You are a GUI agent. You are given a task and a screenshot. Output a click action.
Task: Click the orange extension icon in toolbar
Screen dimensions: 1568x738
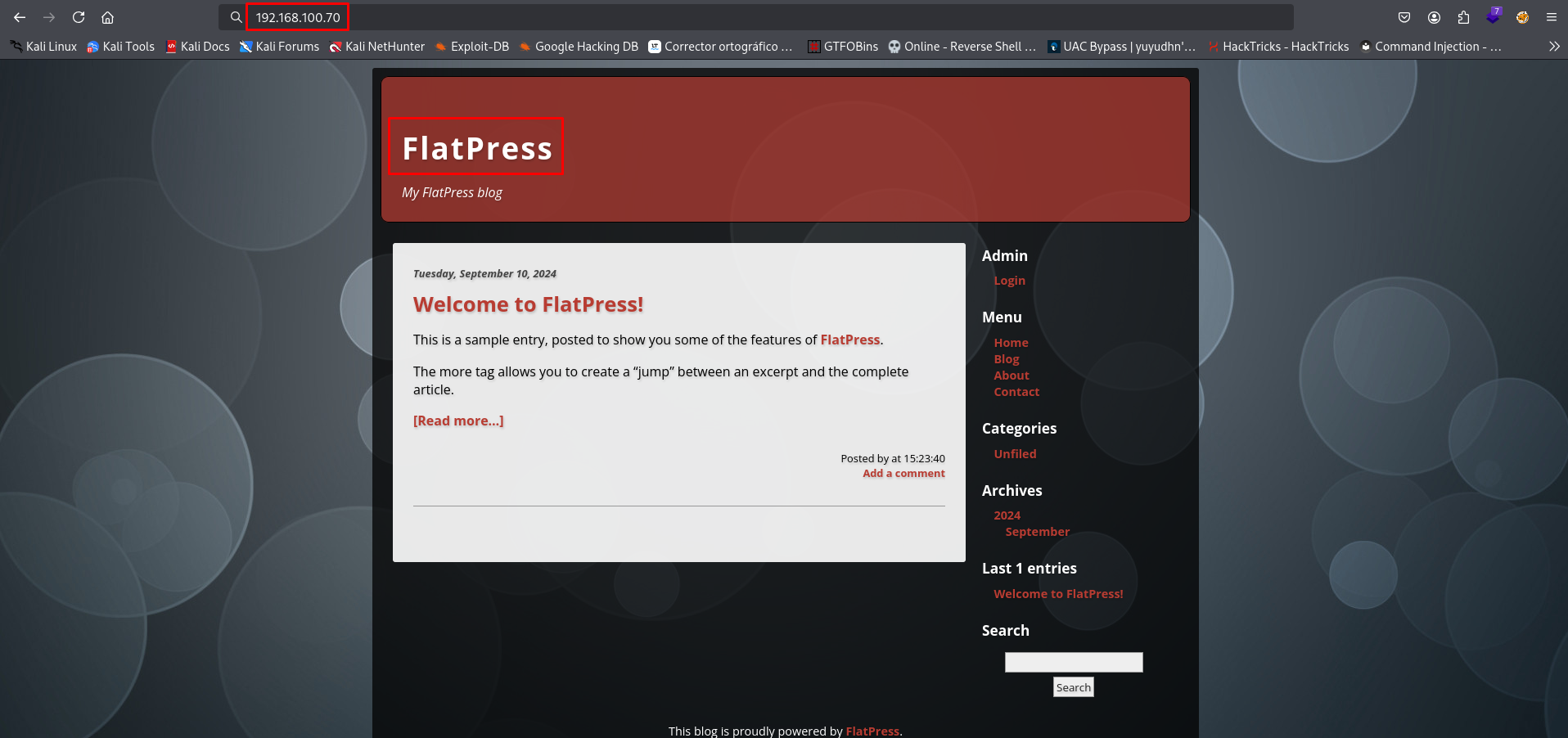[x=1522, y=17]
